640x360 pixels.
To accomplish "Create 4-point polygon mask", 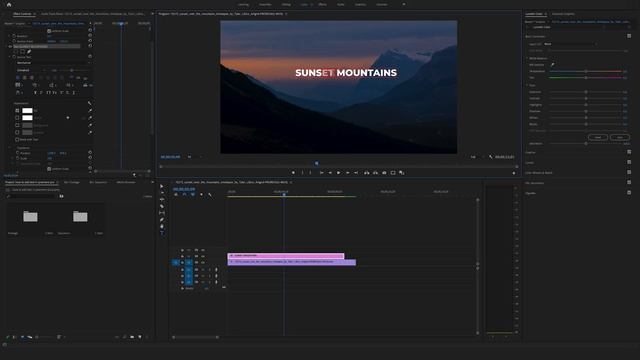I will tap(22, 52).
